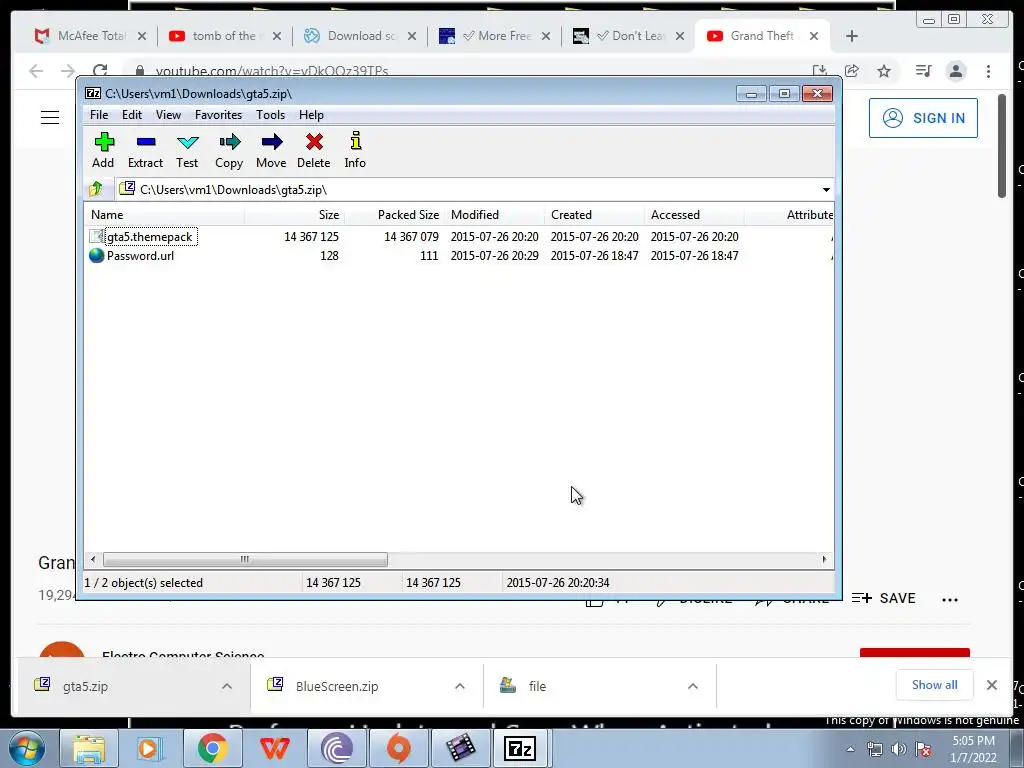The width and height of the screenshot is (1024, 768).
Task: Click the horizontal scrollbar thumb in 7-Zip
Action: 245,560
